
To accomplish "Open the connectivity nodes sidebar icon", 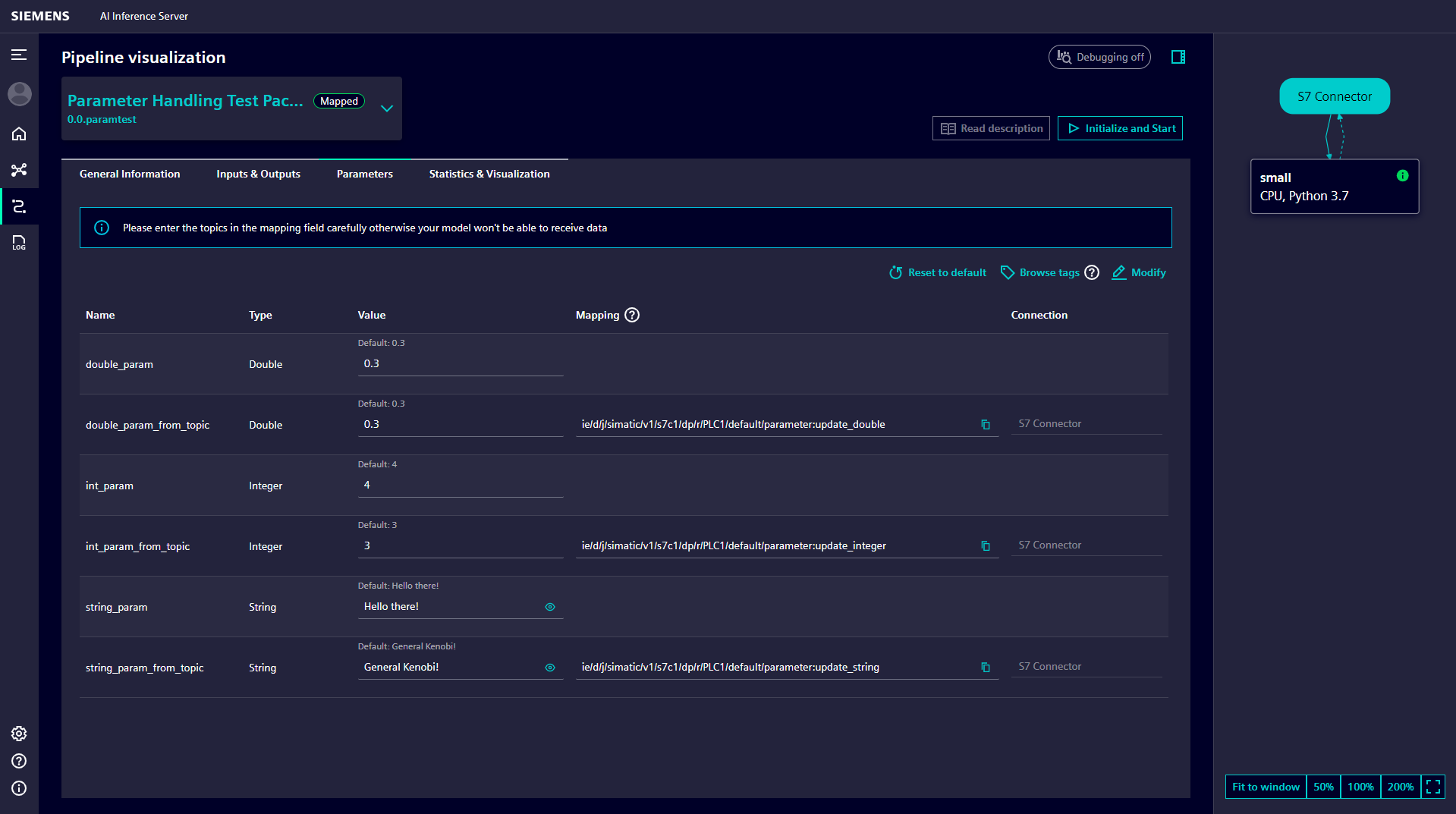I will pos(19,170).
